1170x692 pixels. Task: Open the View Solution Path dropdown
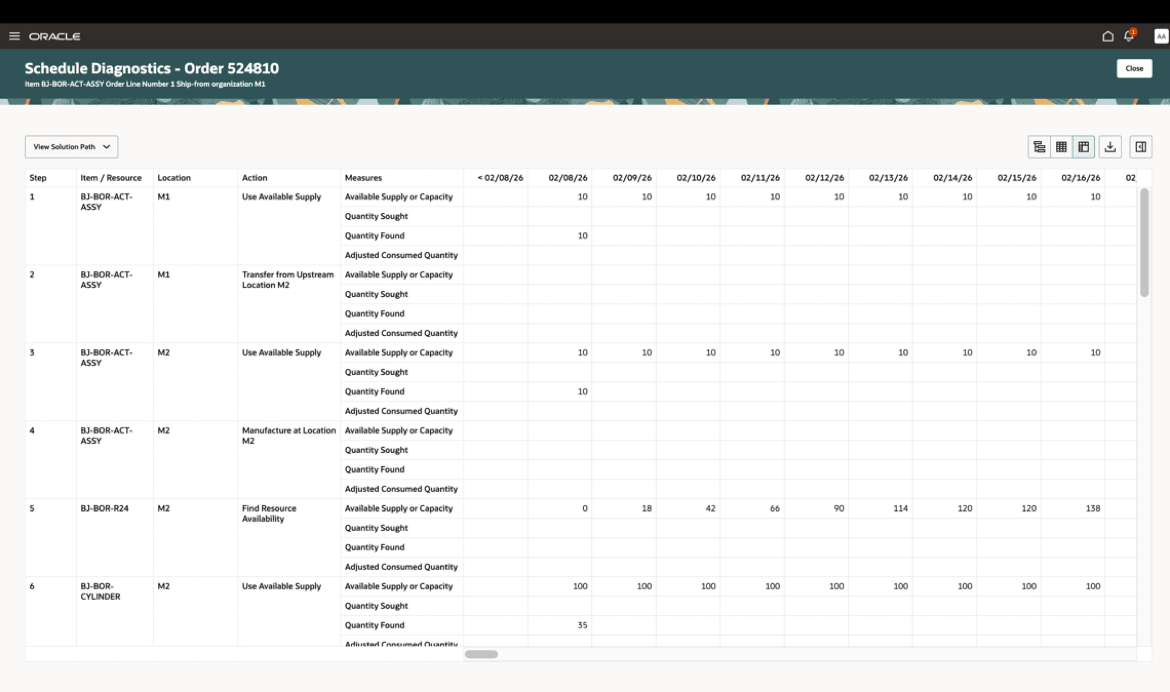pyautogui.click(x=71, y=146)
